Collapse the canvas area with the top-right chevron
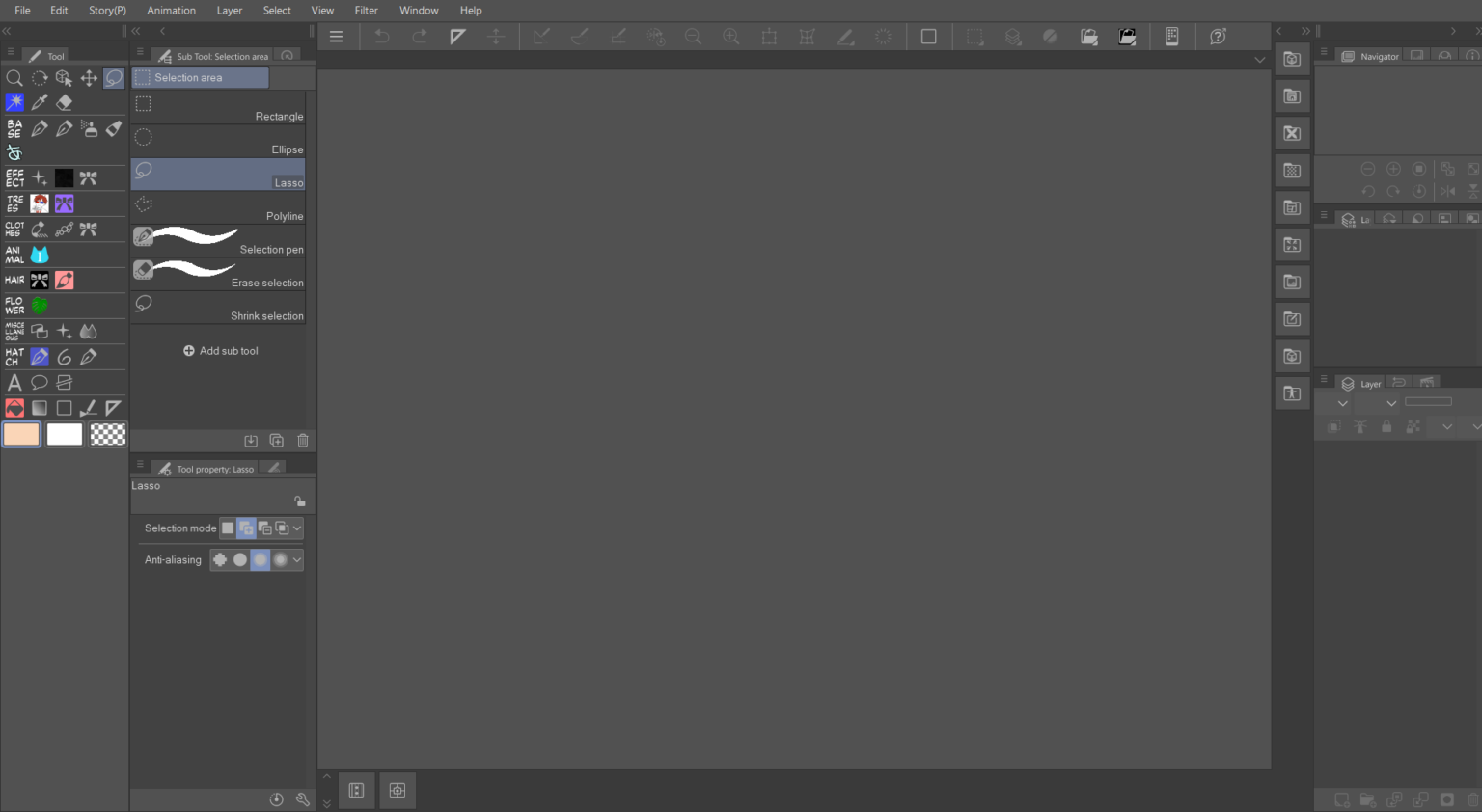The height and width of the screenshot is (812, 1482). [x=1260, y=59]
